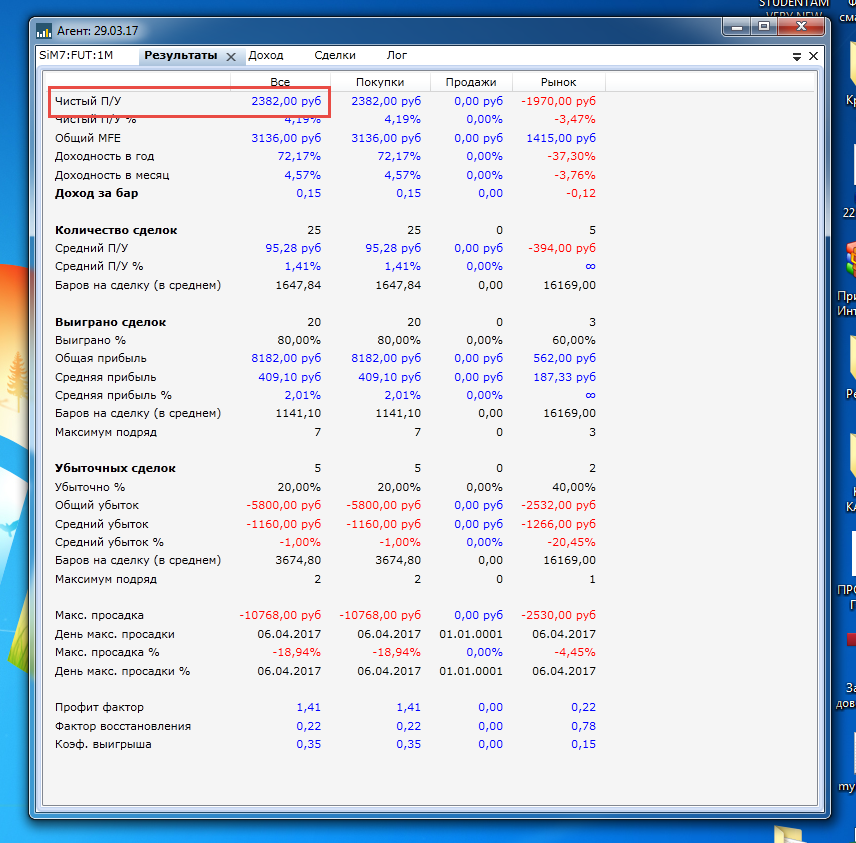The width and height of the screenshot is (856, 843).
Task: Click the 3136,00 руб MFE in Все column
Action: coord(286,138)
